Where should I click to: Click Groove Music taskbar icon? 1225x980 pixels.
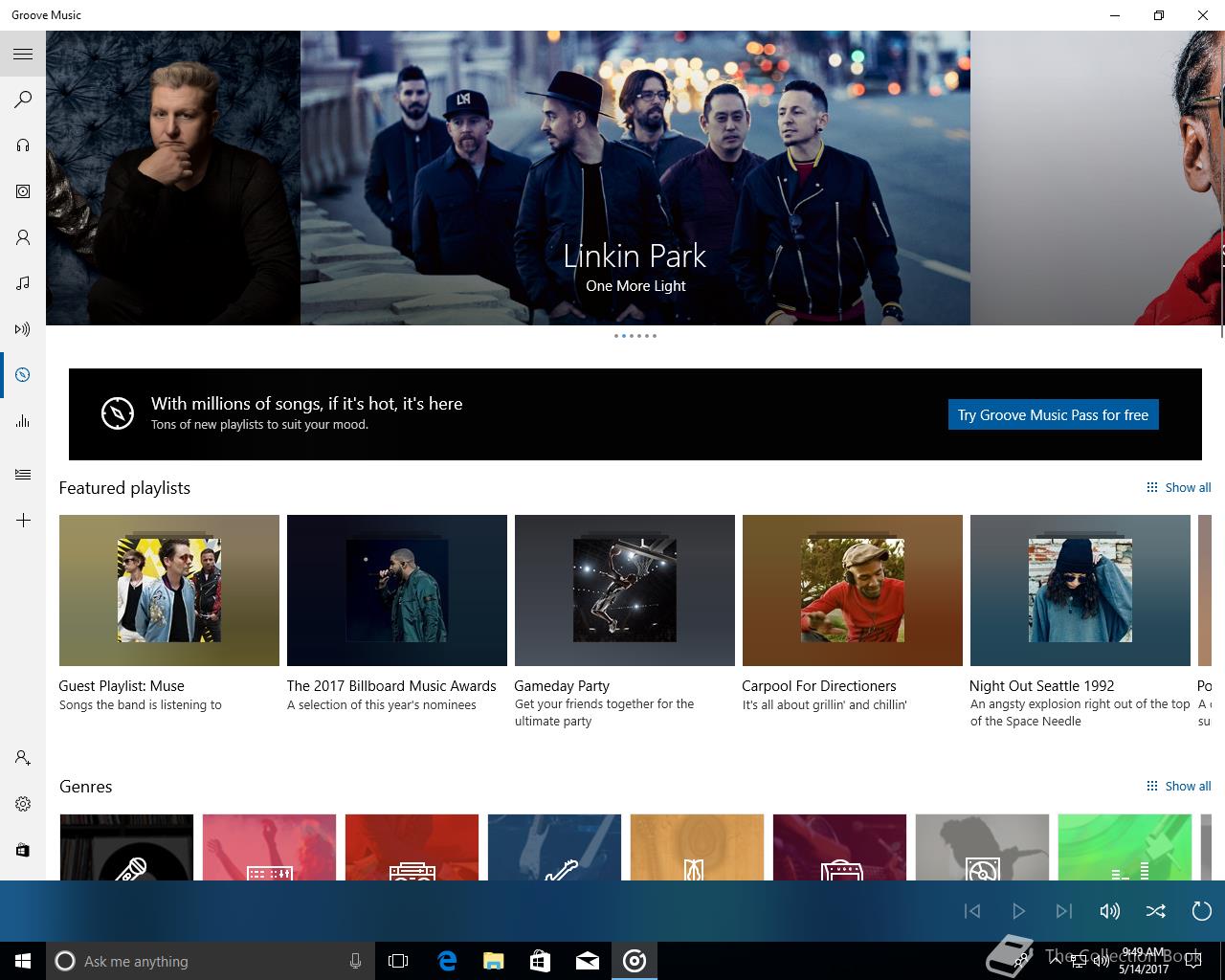[x=635, y=961]
